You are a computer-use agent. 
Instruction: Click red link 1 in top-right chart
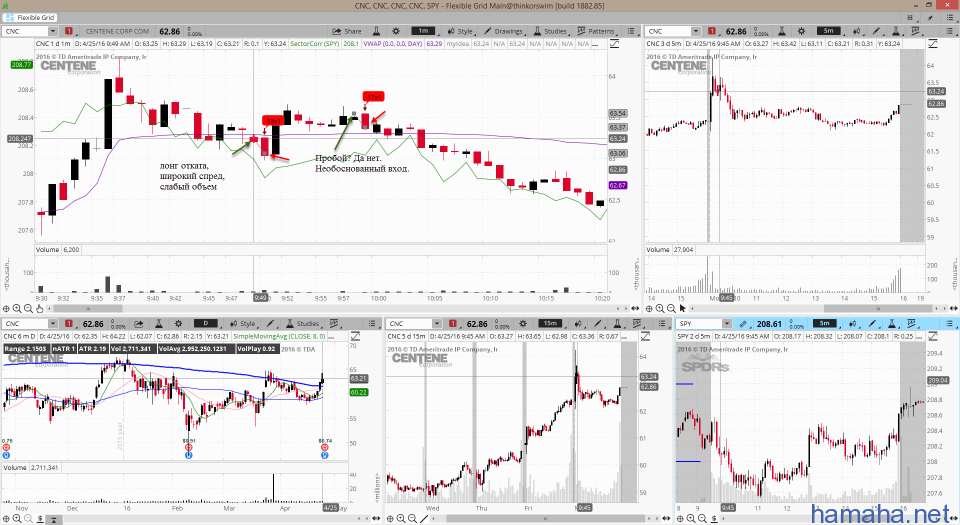[711, 31]
